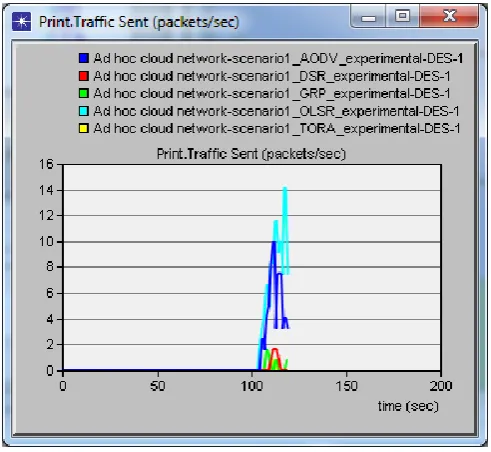Click the 200 label on the x-axis

click(441, 386)
